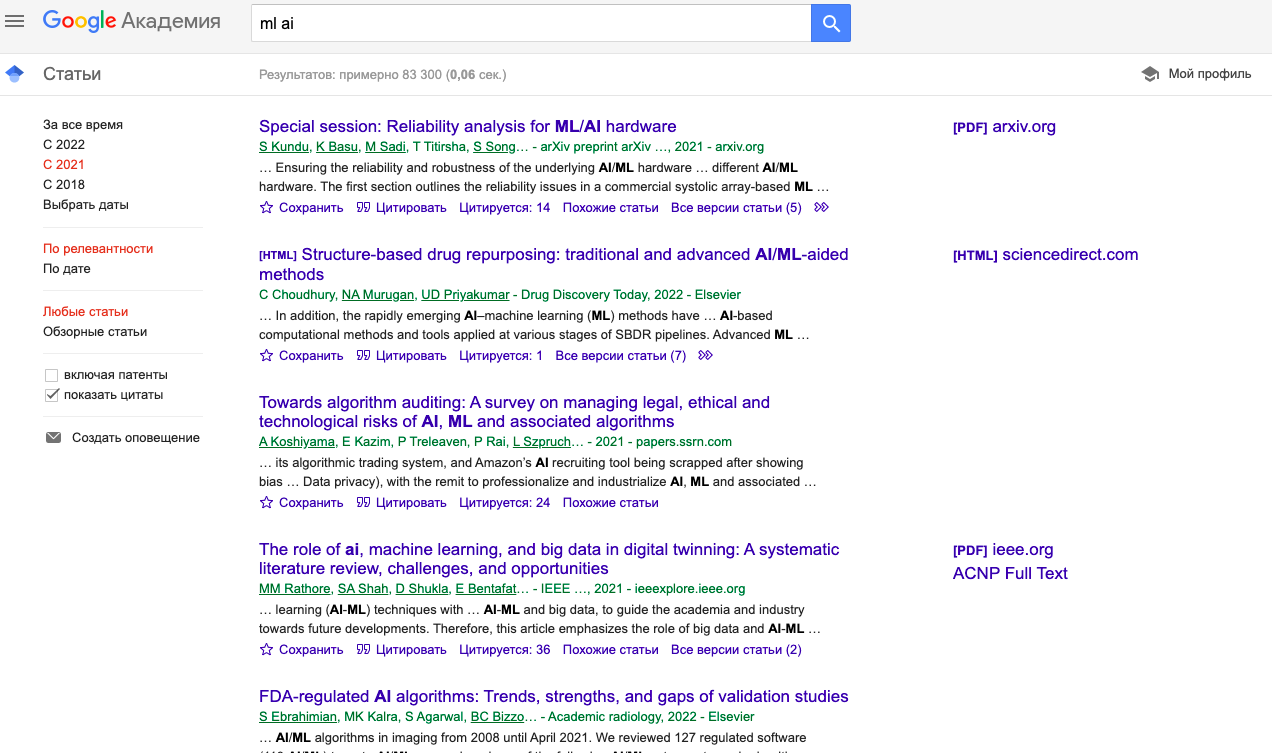Expand more options for drug repurposing article

(706, 355)
